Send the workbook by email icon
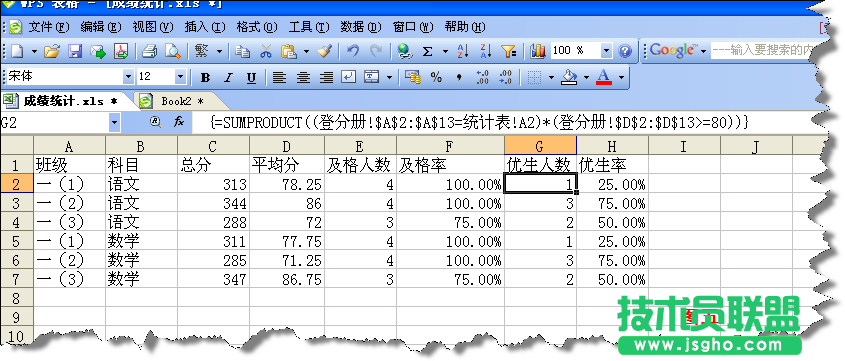 pos(98,51)
